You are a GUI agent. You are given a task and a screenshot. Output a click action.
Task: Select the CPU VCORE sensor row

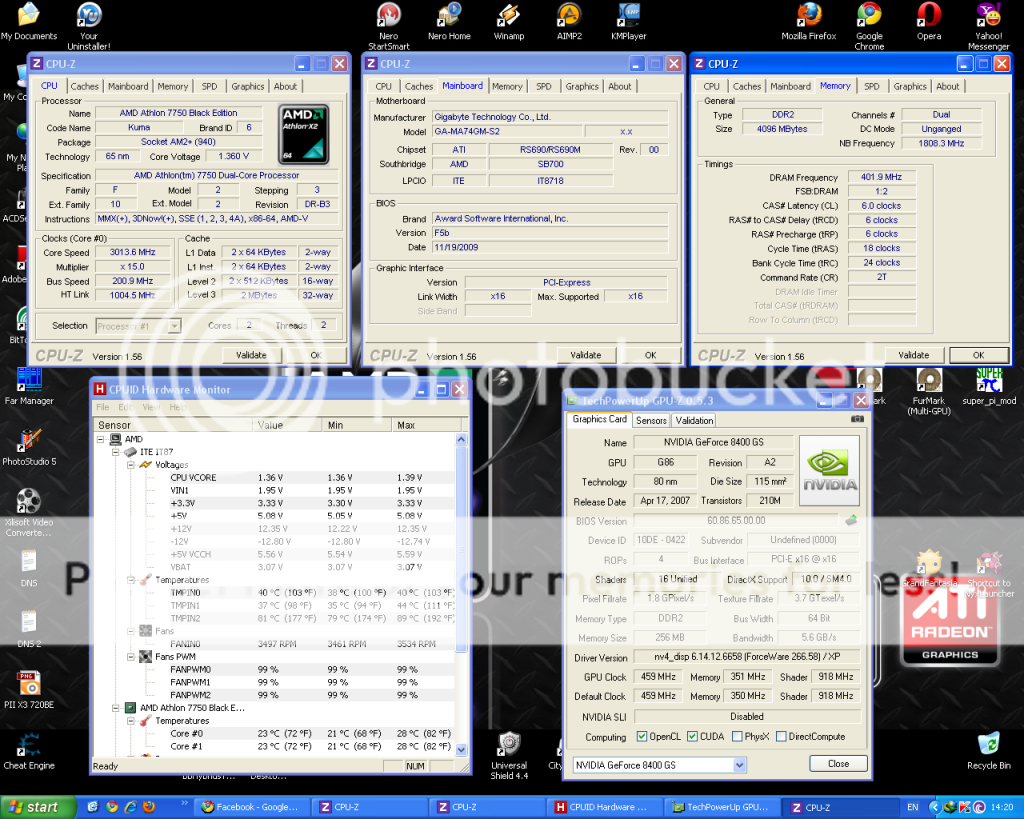point(276,477)
